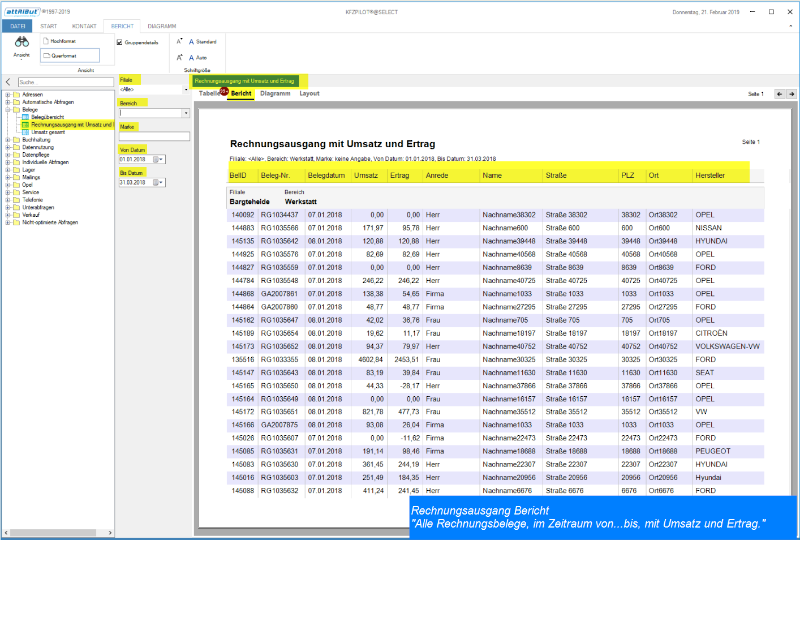Select Querformat page orientation
Screen dimensions: 800x630
pyautogui.click(x=70, y=56)
